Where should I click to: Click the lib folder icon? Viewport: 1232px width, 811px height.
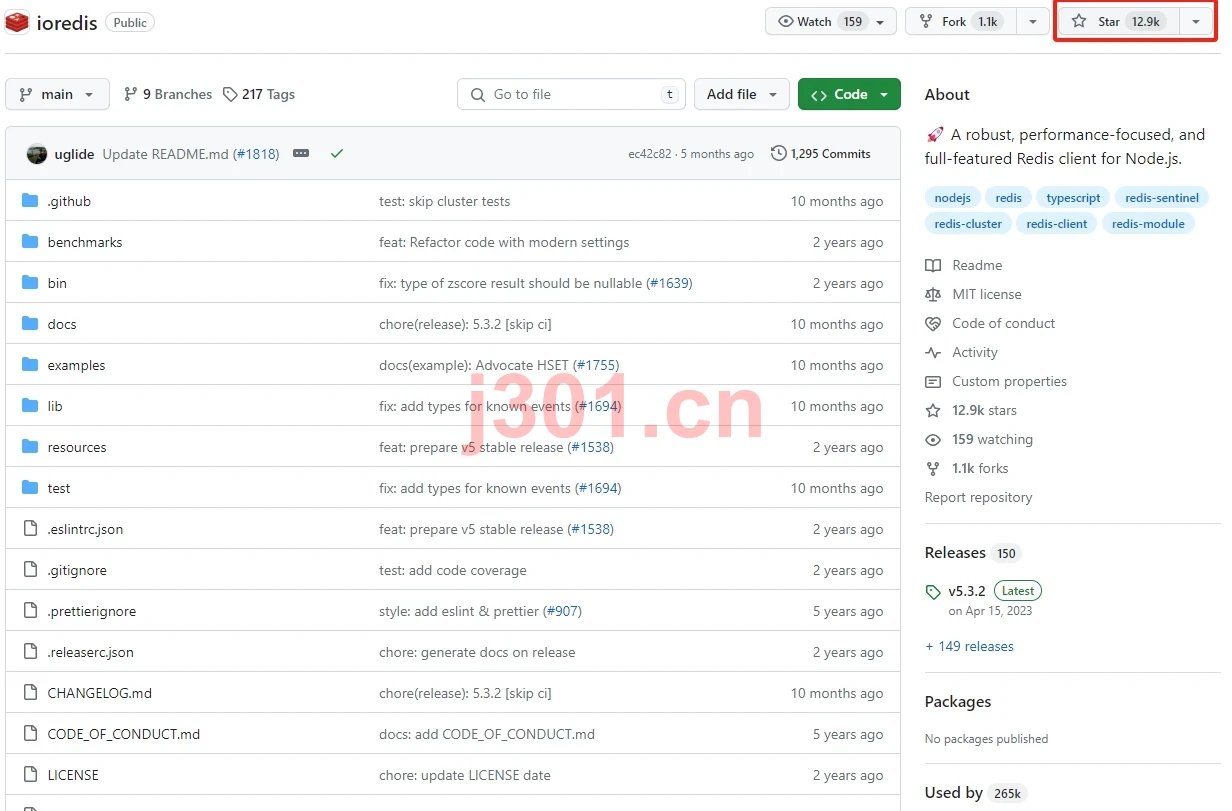point(30,406)
